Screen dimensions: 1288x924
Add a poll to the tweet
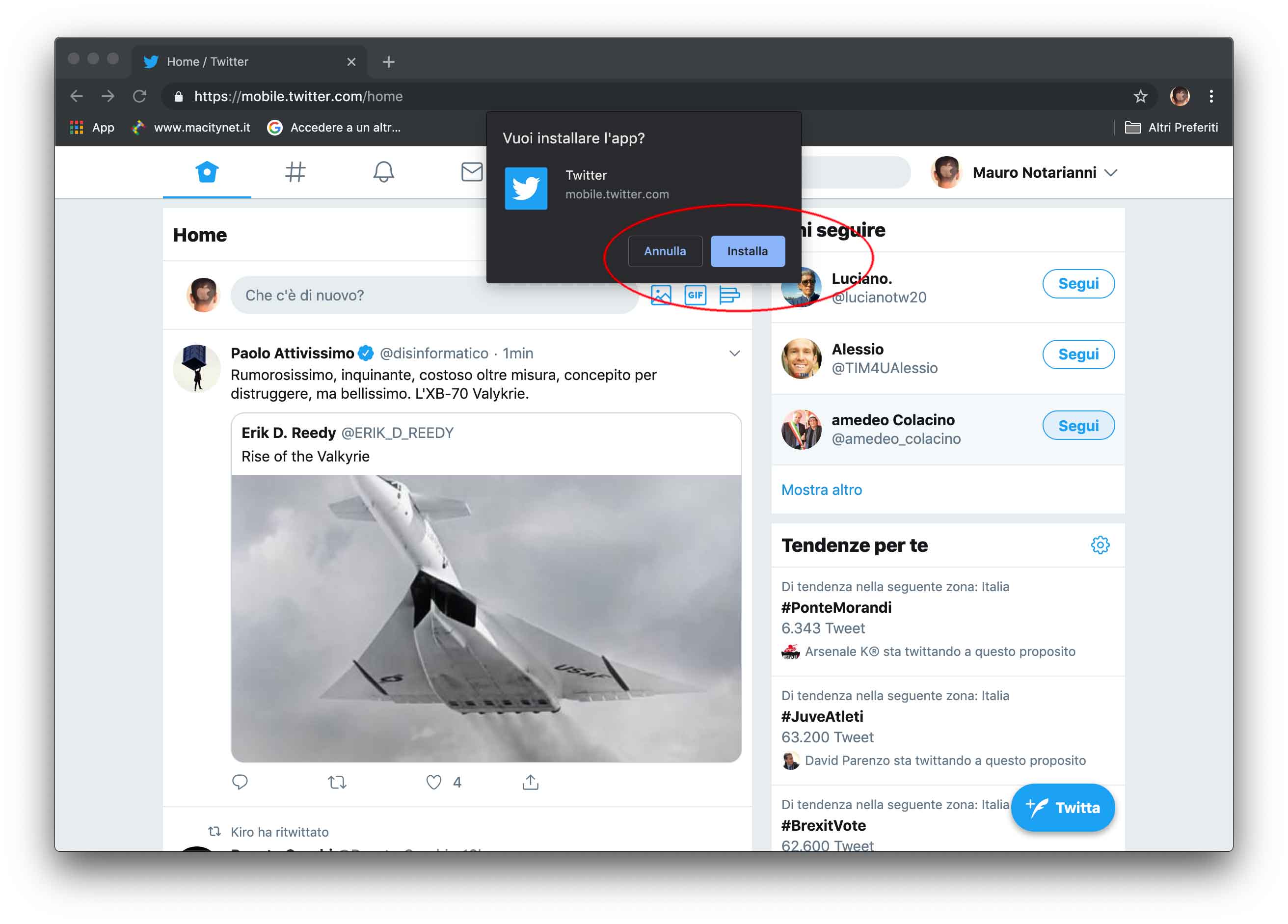coord(729,295)
